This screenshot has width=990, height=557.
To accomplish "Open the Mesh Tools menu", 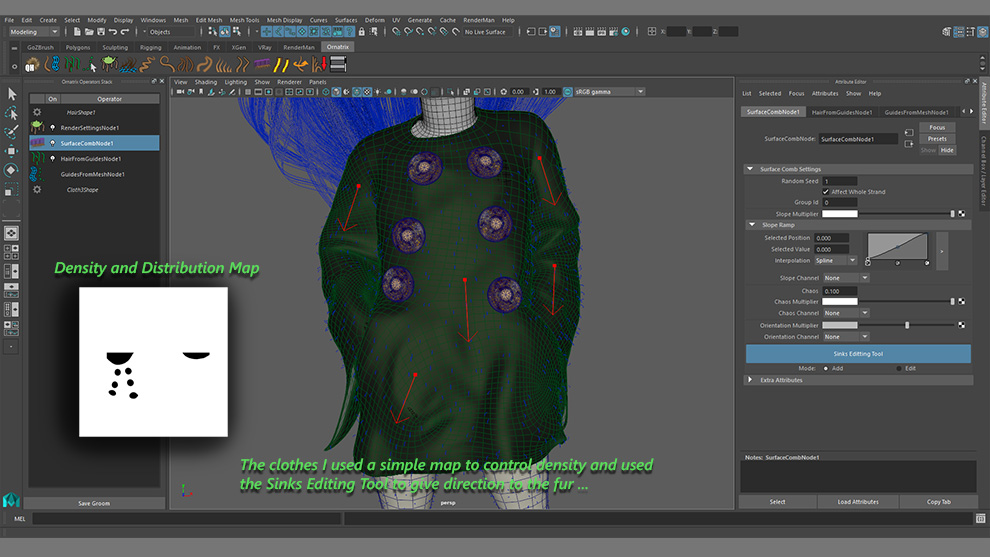I will pyautogui.click(x=244, y=20).
